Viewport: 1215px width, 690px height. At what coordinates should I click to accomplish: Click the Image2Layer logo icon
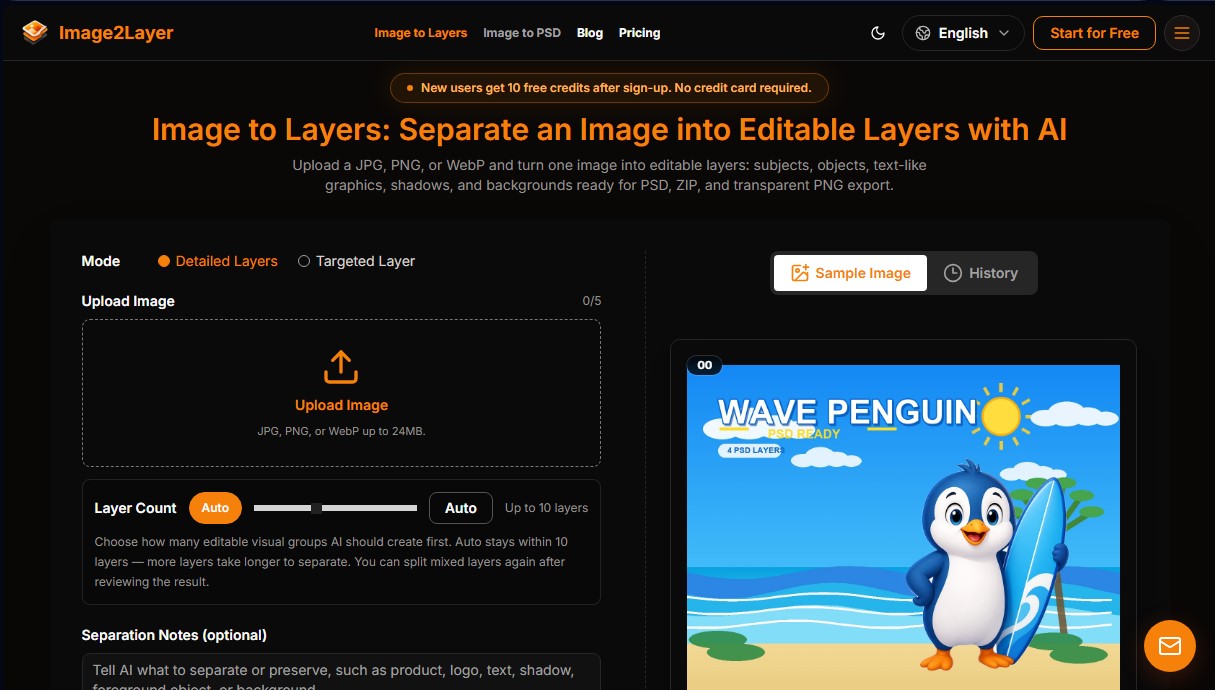point(35,33)
